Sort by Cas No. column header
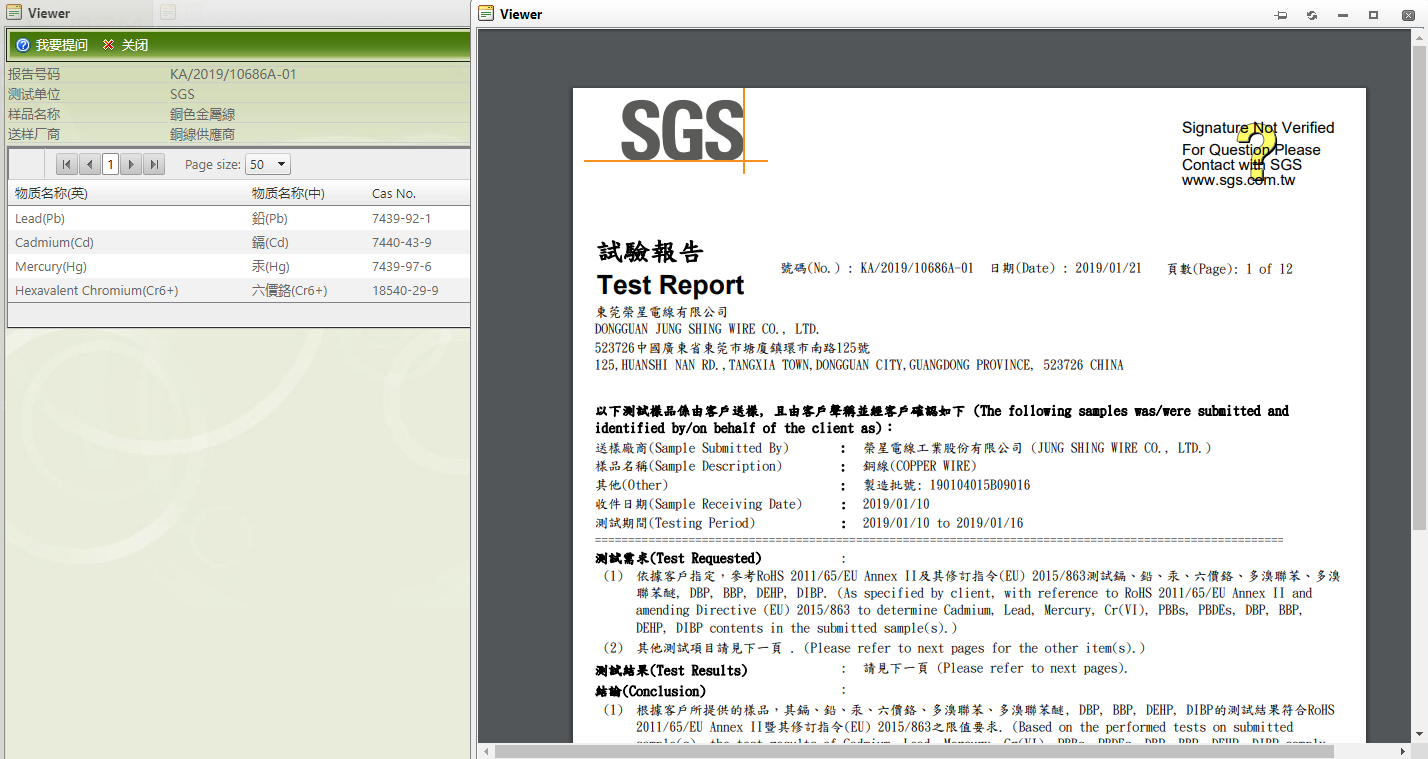The width and height of the screenshot is (1428, 759). 394,193
